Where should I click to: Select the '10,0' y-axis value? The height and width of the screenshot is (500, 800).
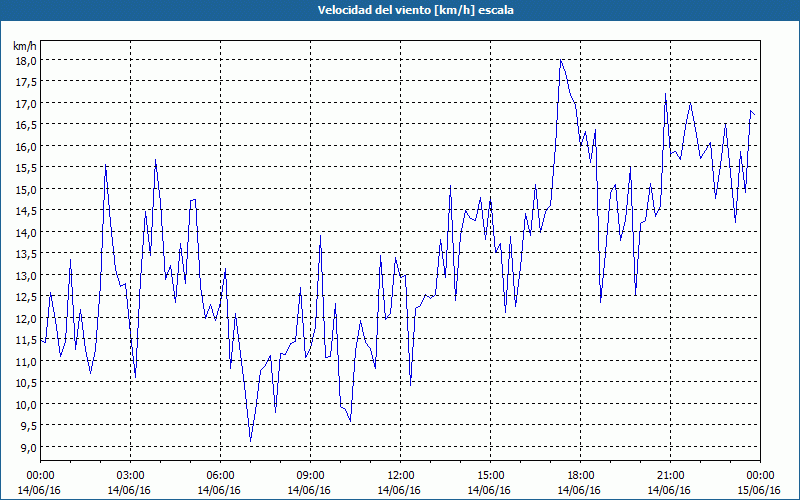click(26, 404)
